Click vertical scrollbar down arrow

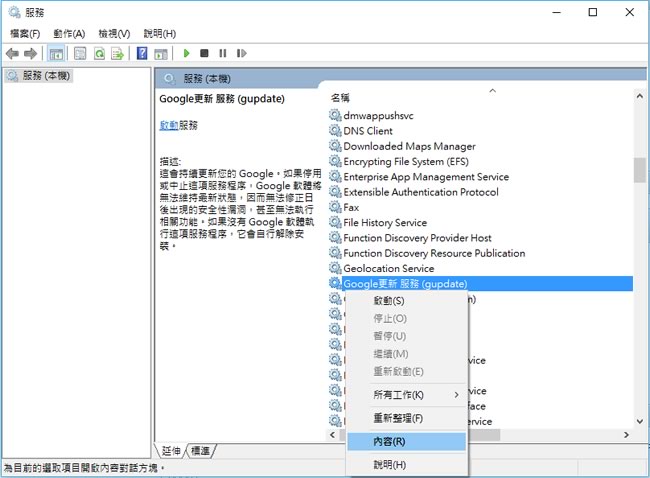tap(640, 421)
